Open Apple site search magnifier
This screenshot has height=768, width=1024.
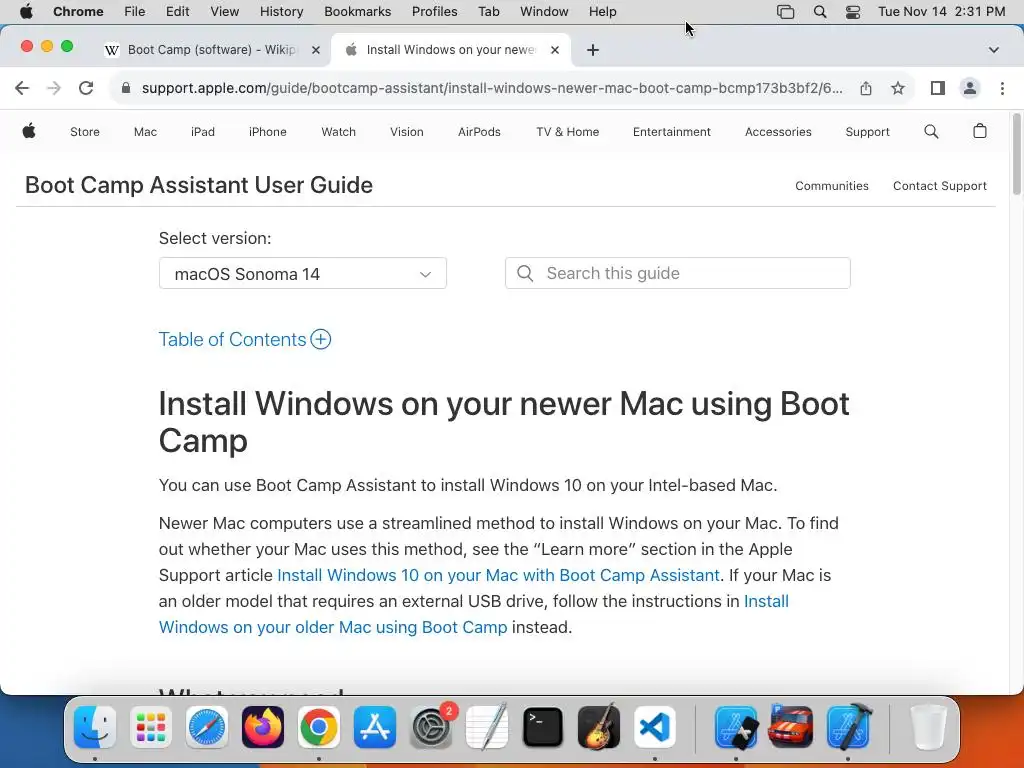click(x=931, y=132)
